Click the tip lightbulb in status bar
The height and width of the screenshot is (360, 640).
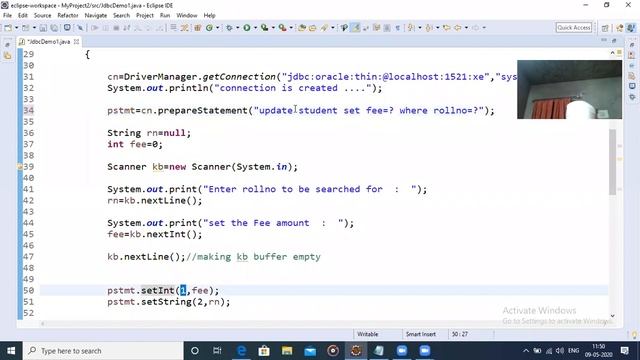(634, 335)
